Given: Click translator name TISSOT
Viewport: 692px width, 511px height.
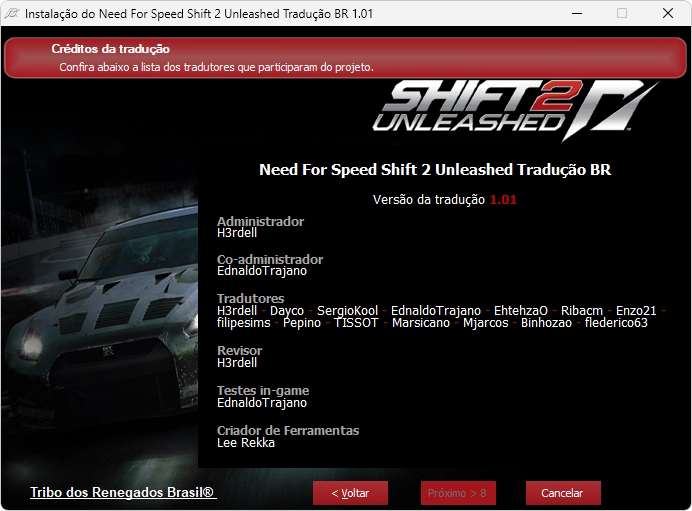Looking at the screenshot, I should (x=356, y=323).
